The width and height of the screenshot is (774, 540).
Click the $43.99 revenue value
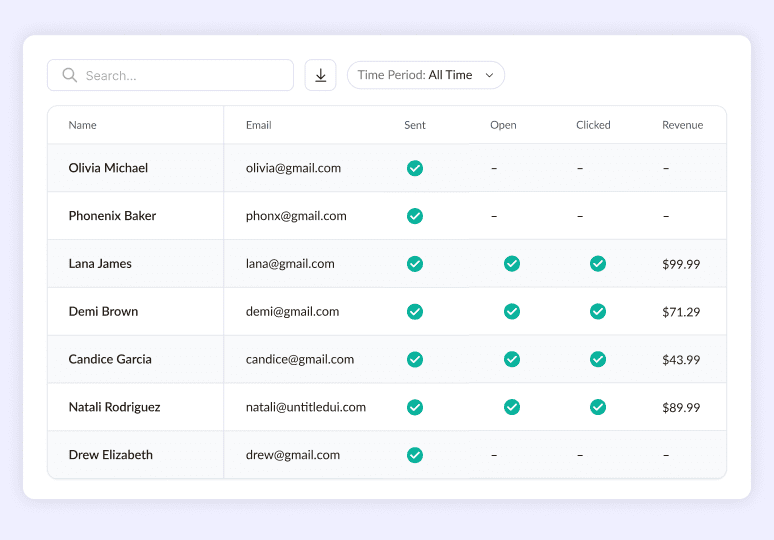pos(681,360)
